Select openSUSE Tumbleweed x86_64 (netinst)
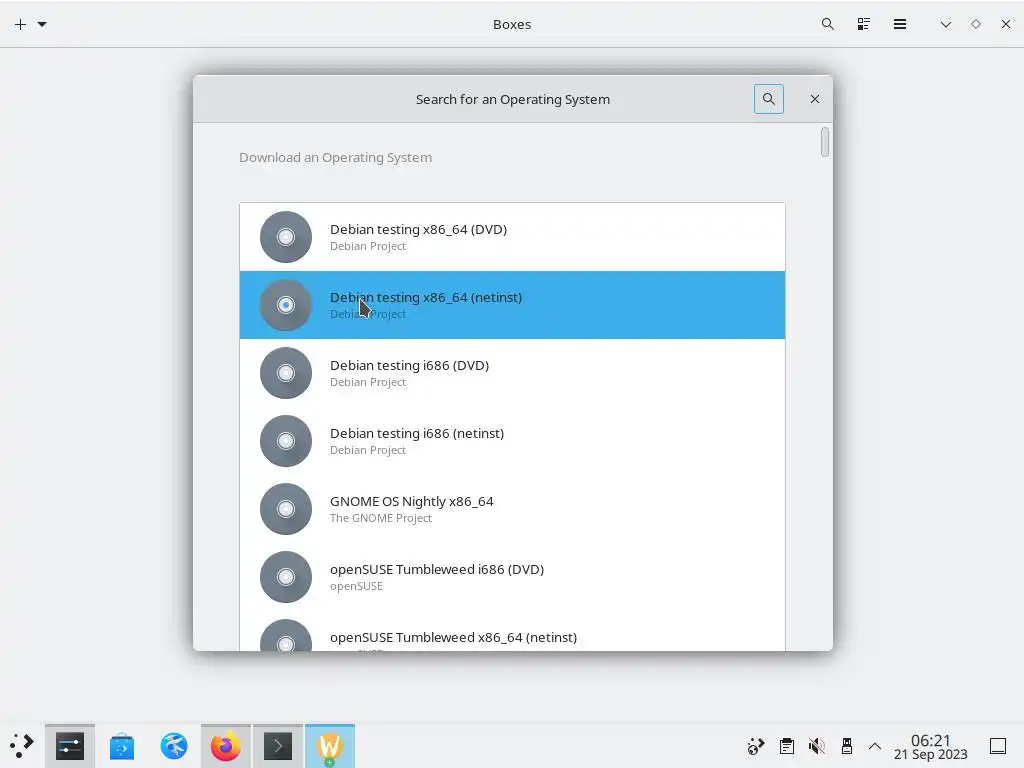1024x768 pixels. [512, 631]
